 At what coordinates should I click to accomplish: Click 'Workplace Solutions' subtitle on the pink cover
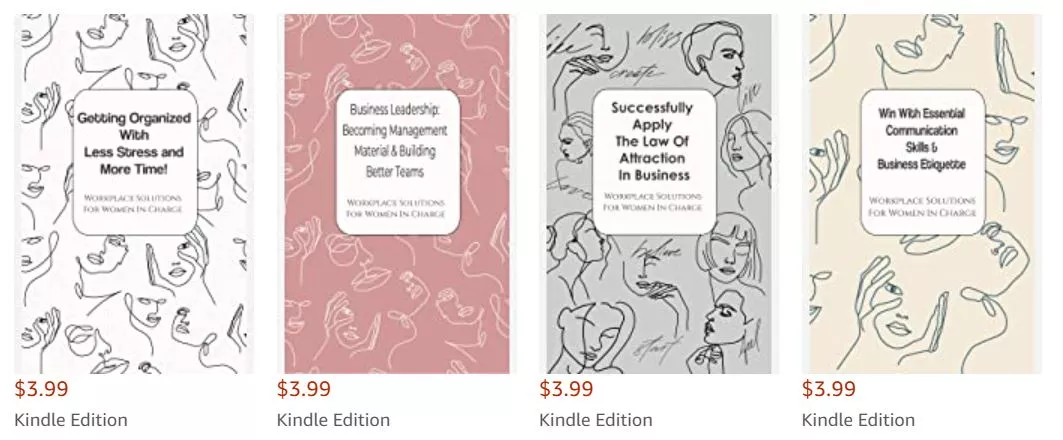(394, 209)
